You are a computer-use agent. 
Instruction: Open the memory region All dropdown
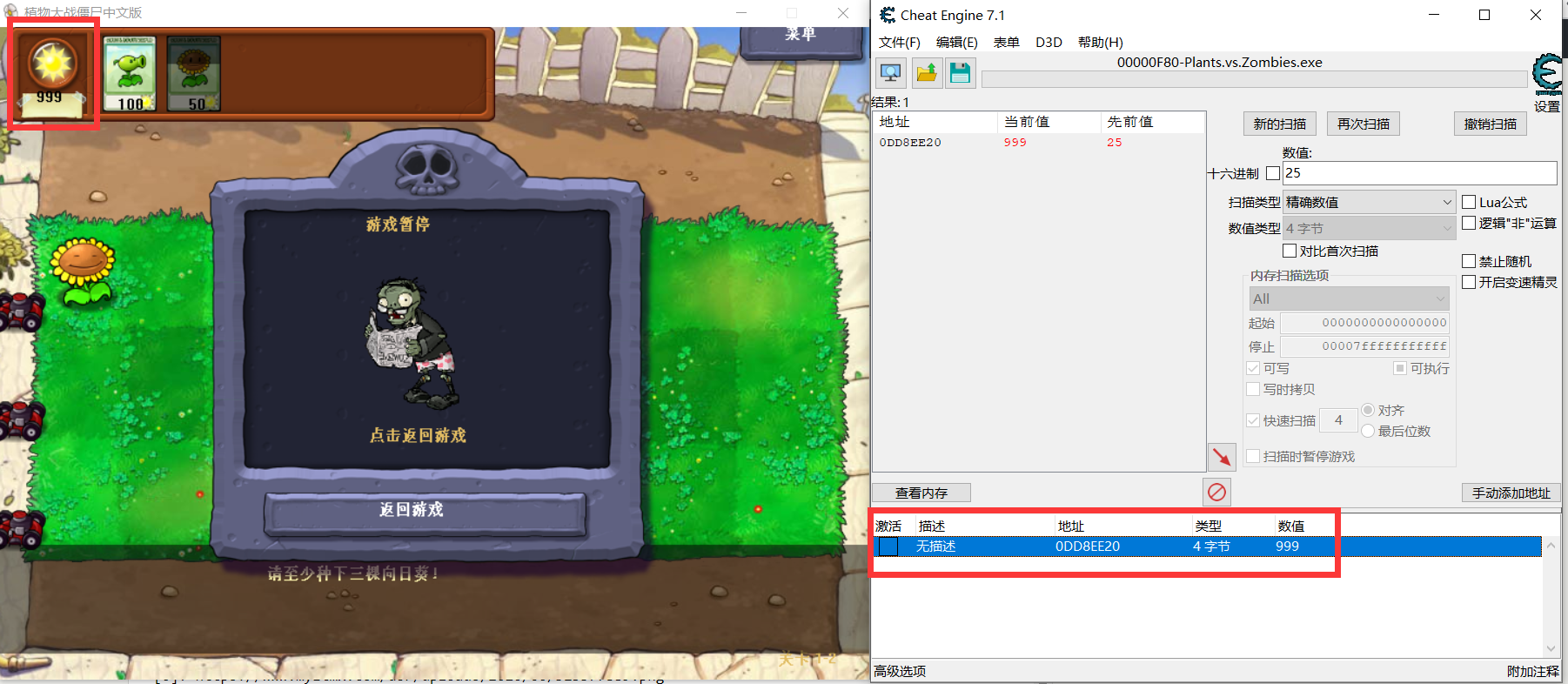[1350, 298]
